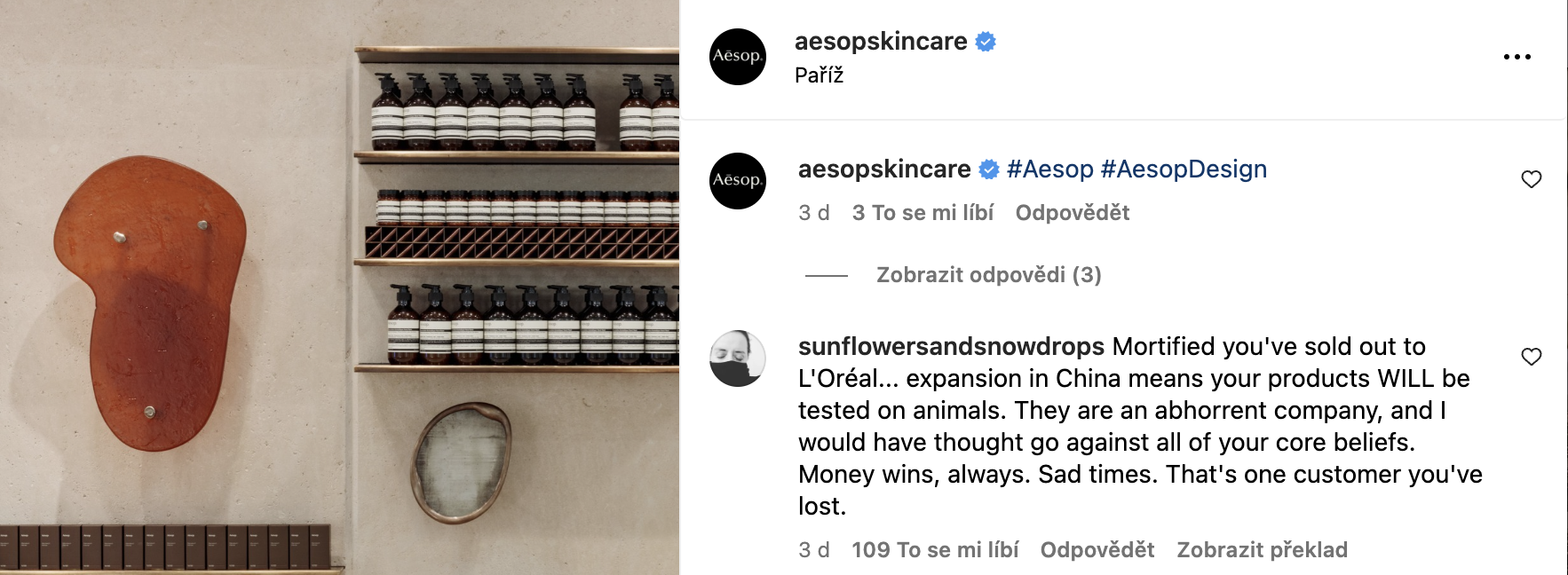The width and height of the screenshot is (1568, 575).
Task: Open the #Aesop hashtag
Action: click(x=1050, y=169)
